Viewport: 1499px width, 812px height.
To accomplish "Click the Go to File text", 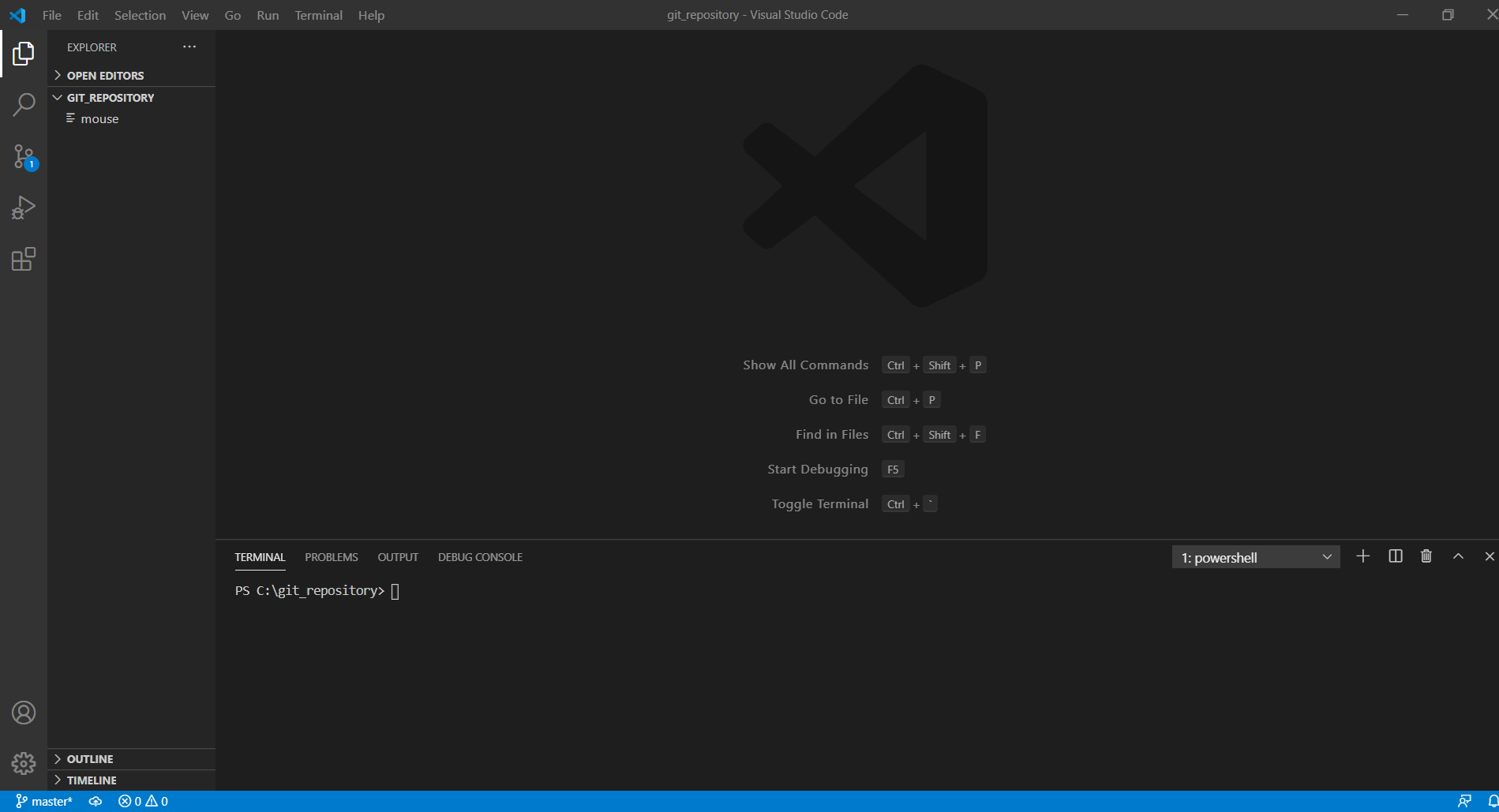I will tap(838, 400).
